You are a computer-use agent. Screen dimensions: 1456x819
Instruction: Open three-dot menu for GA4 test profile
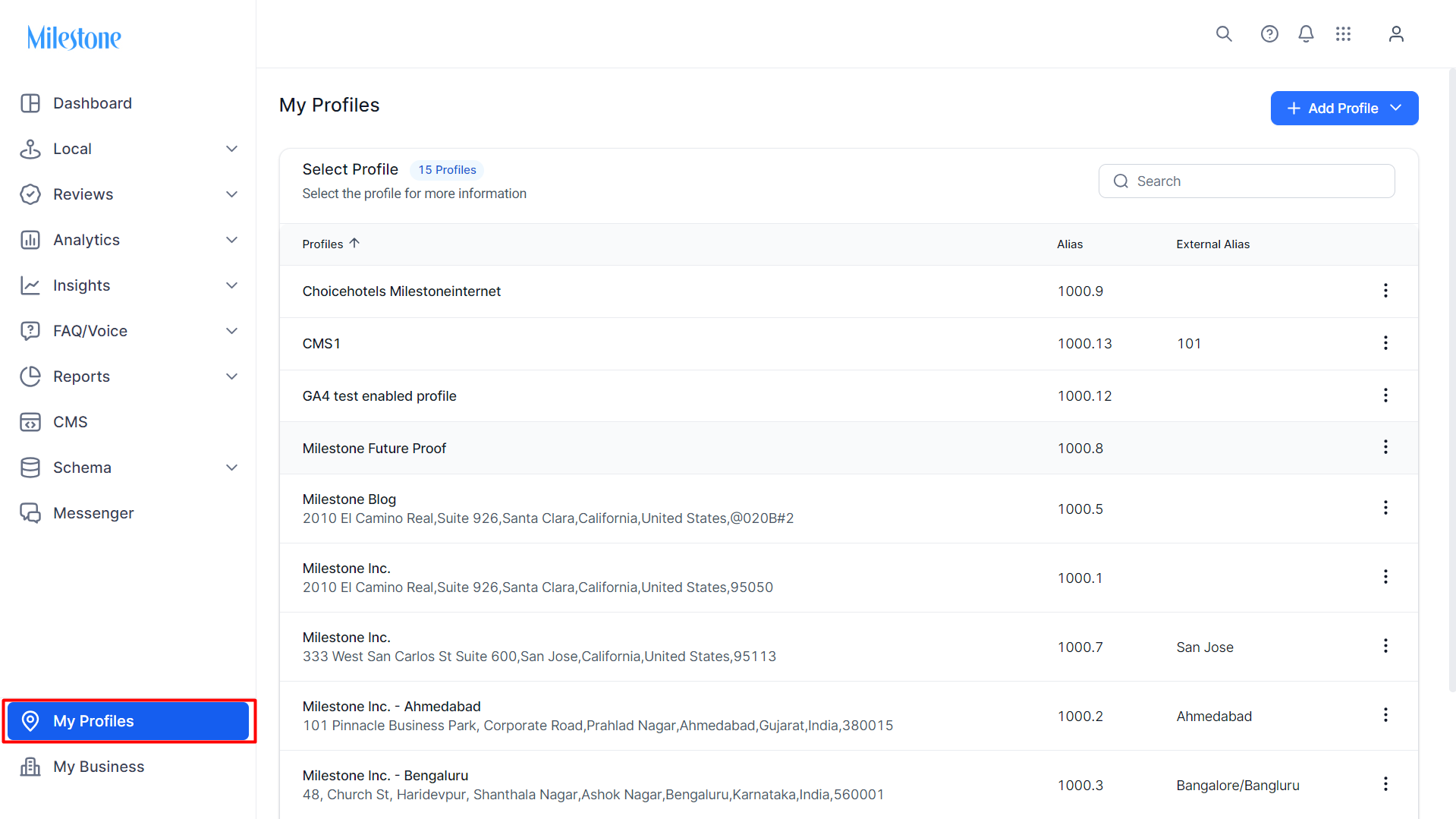click(x=1385, y=395)
